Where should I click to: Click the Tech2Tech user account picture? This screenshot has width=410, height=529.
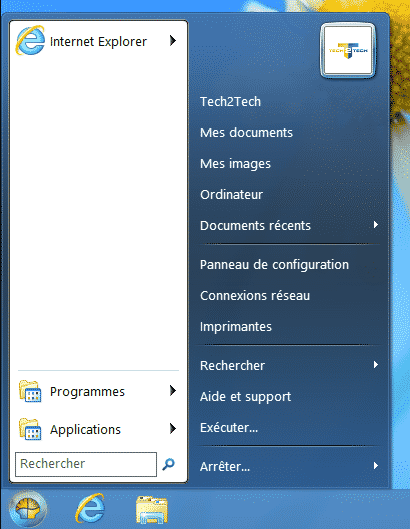[348, 51]
